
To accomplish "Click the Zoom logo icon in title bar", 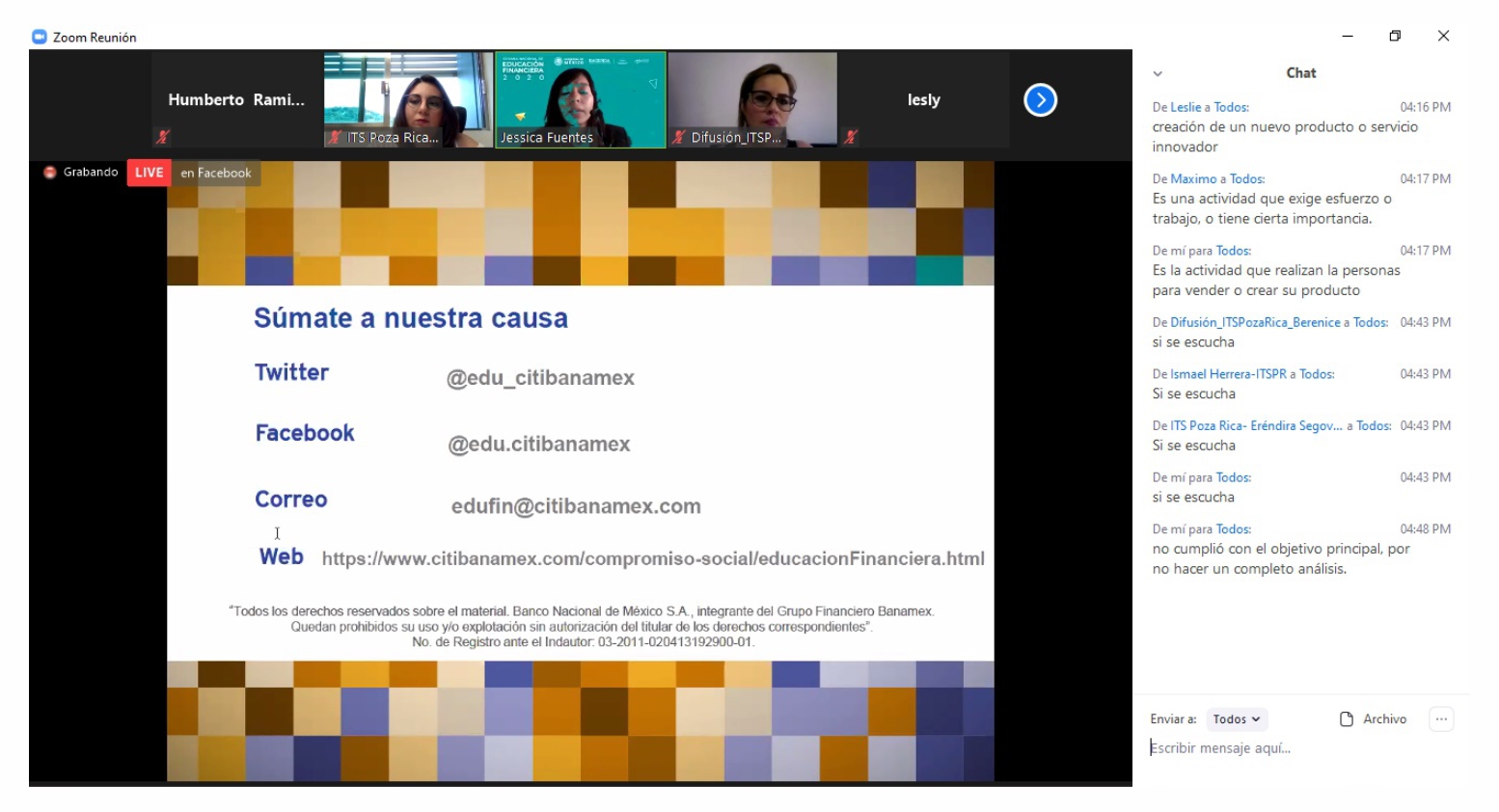I will coord(40,37).
